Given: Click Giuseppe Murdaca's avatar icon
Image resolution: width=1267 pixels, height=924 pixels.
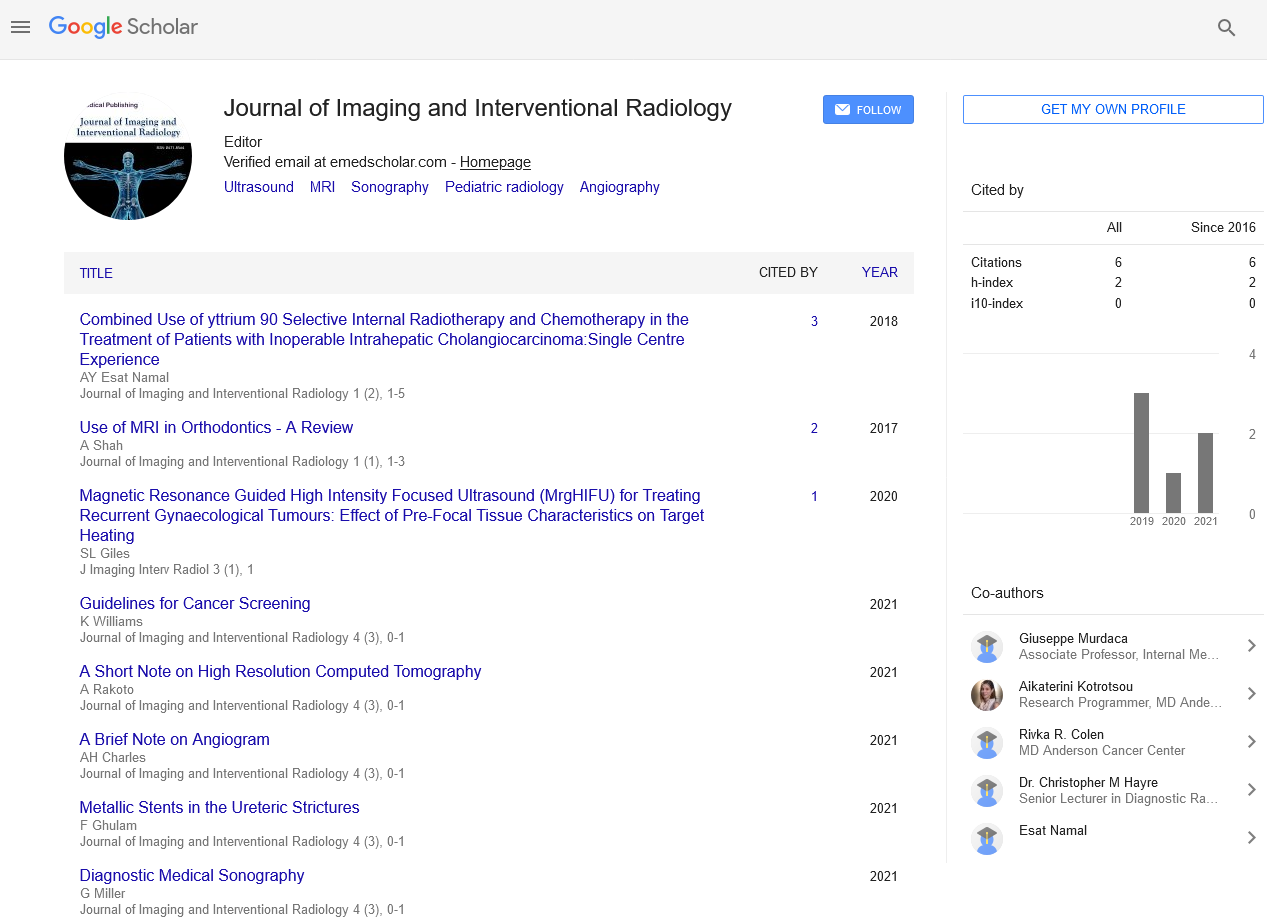Looking at the screenshot, I should click(987, 647).
